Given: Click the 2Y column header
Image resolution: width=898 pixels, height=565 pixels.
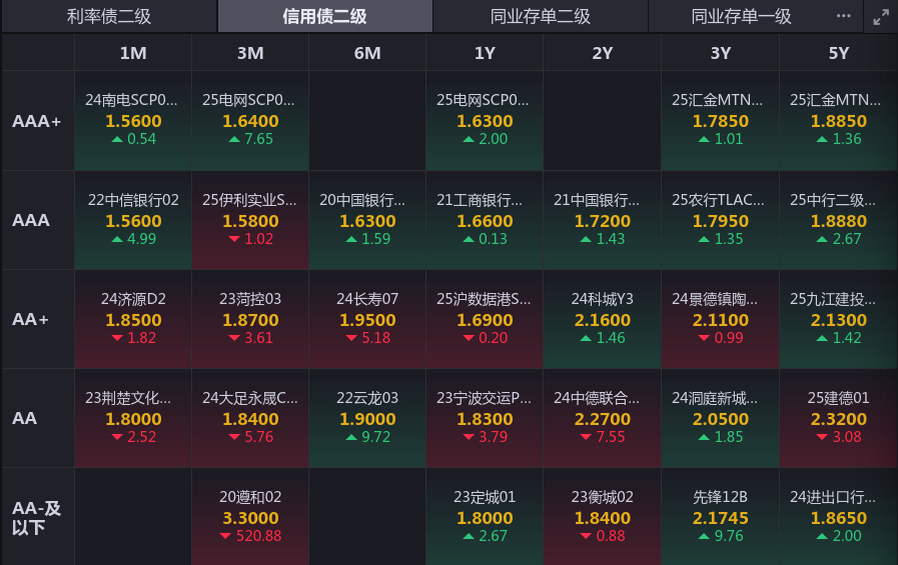Looking at the screenshot, I should pyautogui.click(x=602, y=53).
